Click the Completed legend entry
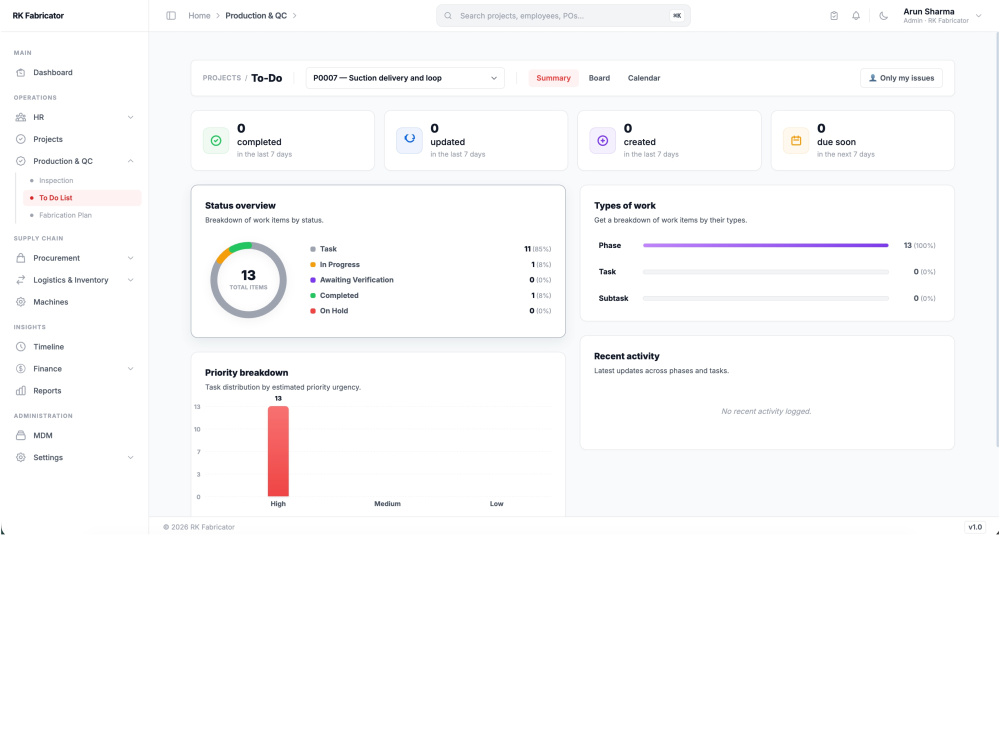This screenshot has width=1000, height=750. pos(430,295)
